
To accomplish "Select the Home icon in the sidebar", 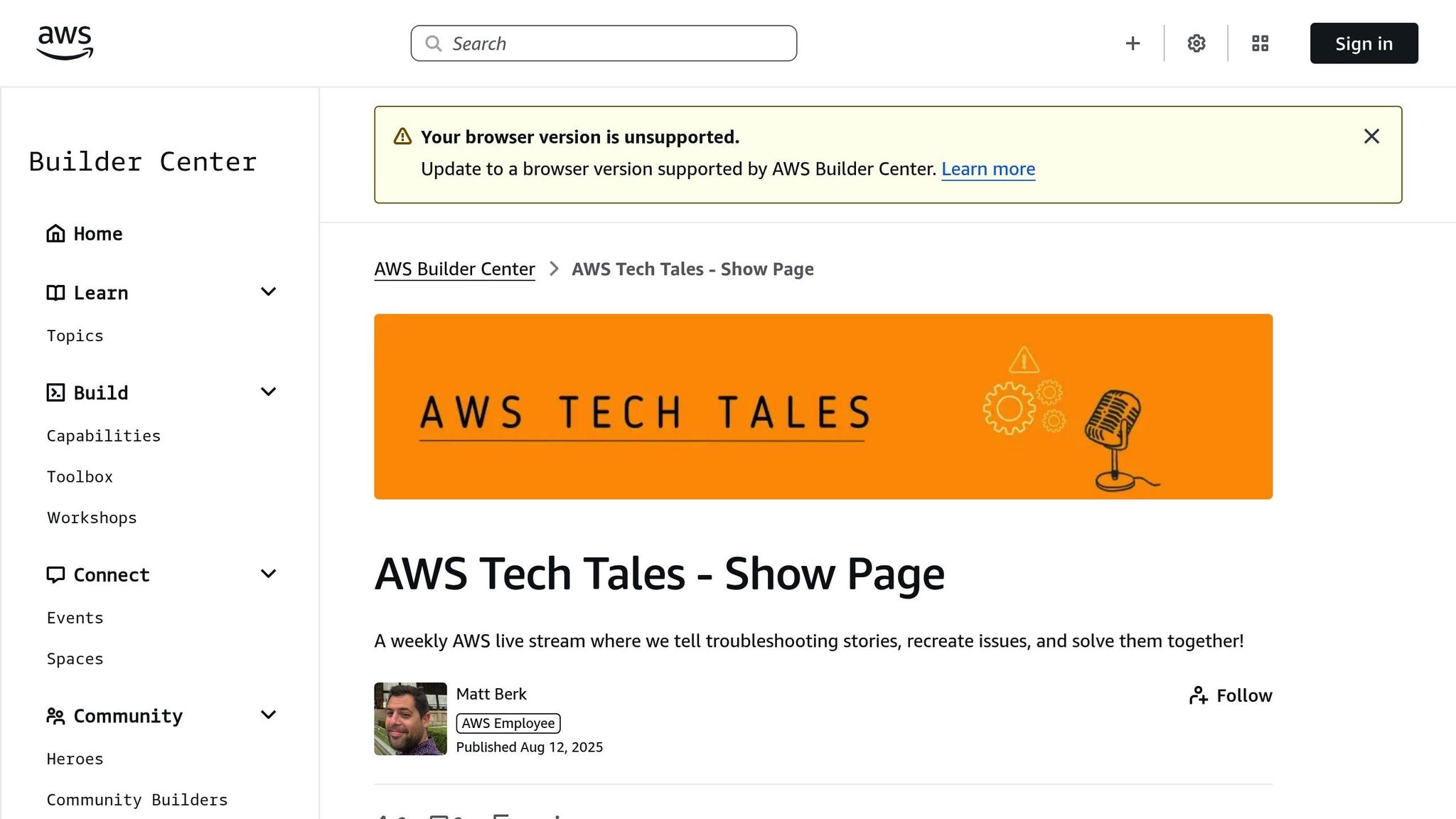I will (56, 232).
